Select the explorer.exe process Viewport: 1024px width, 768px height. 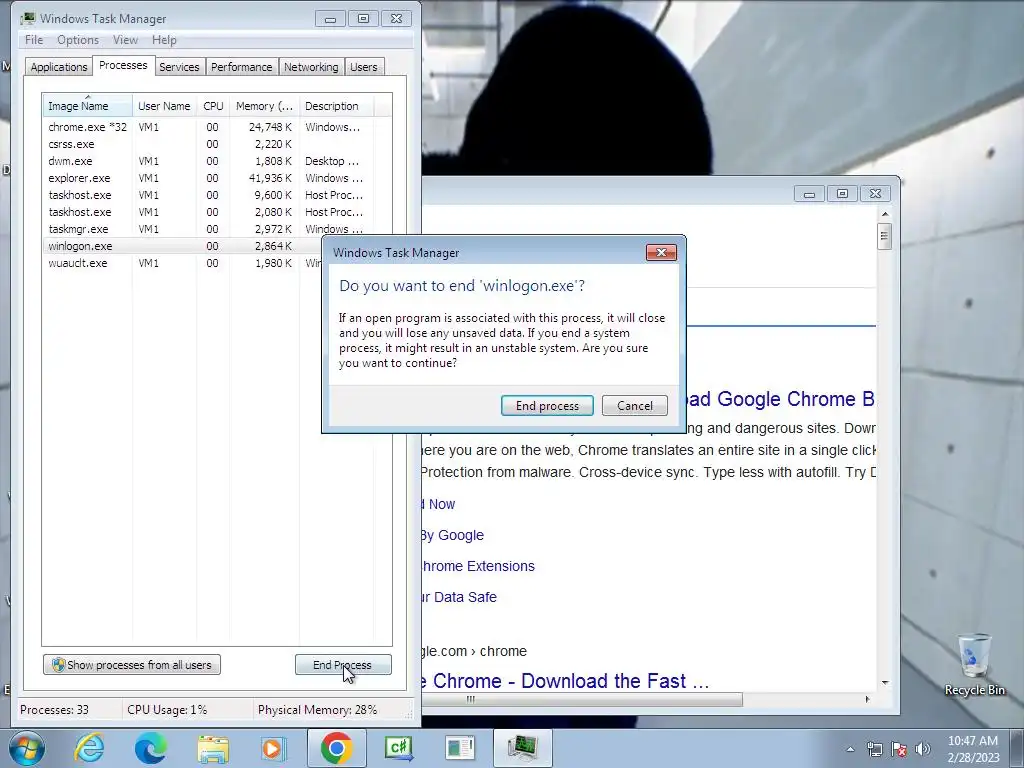click(x=217, y=178)
